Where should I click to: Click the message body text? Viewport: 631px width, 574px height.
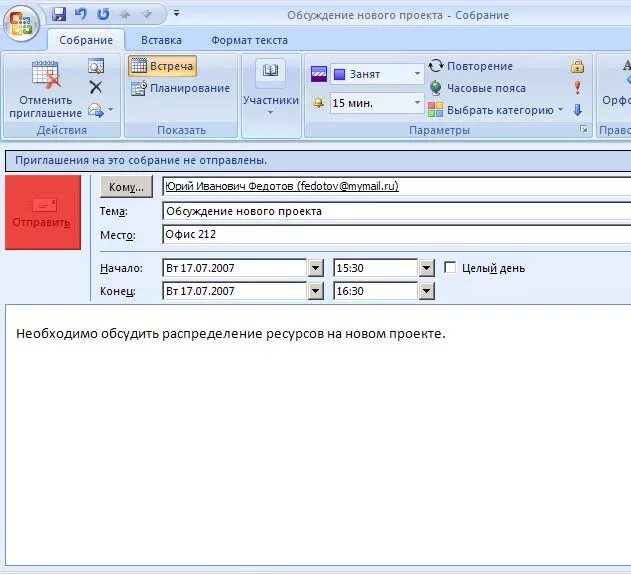click(x=231, y=334)
